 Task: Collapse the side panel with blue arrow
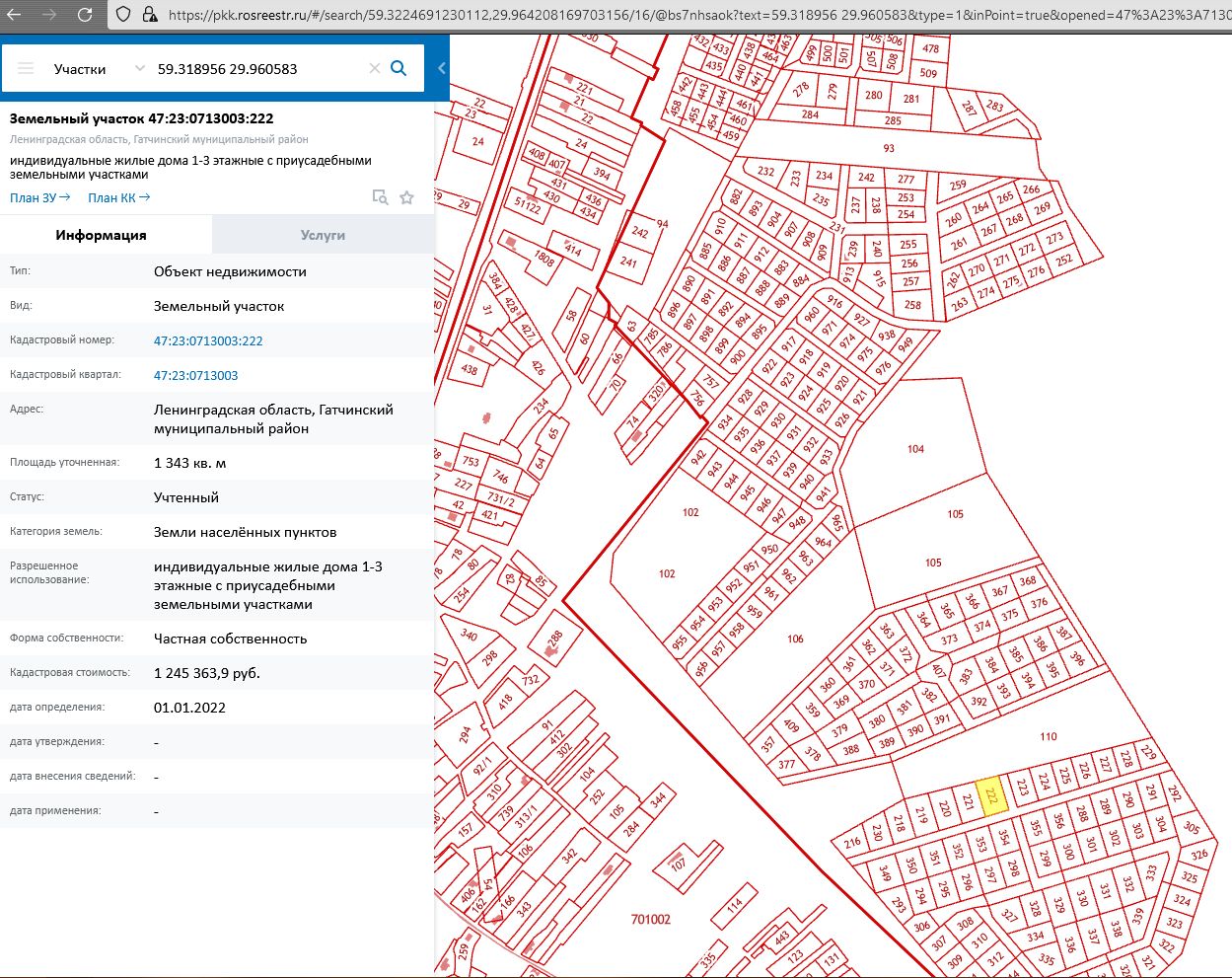click(441, 68)
